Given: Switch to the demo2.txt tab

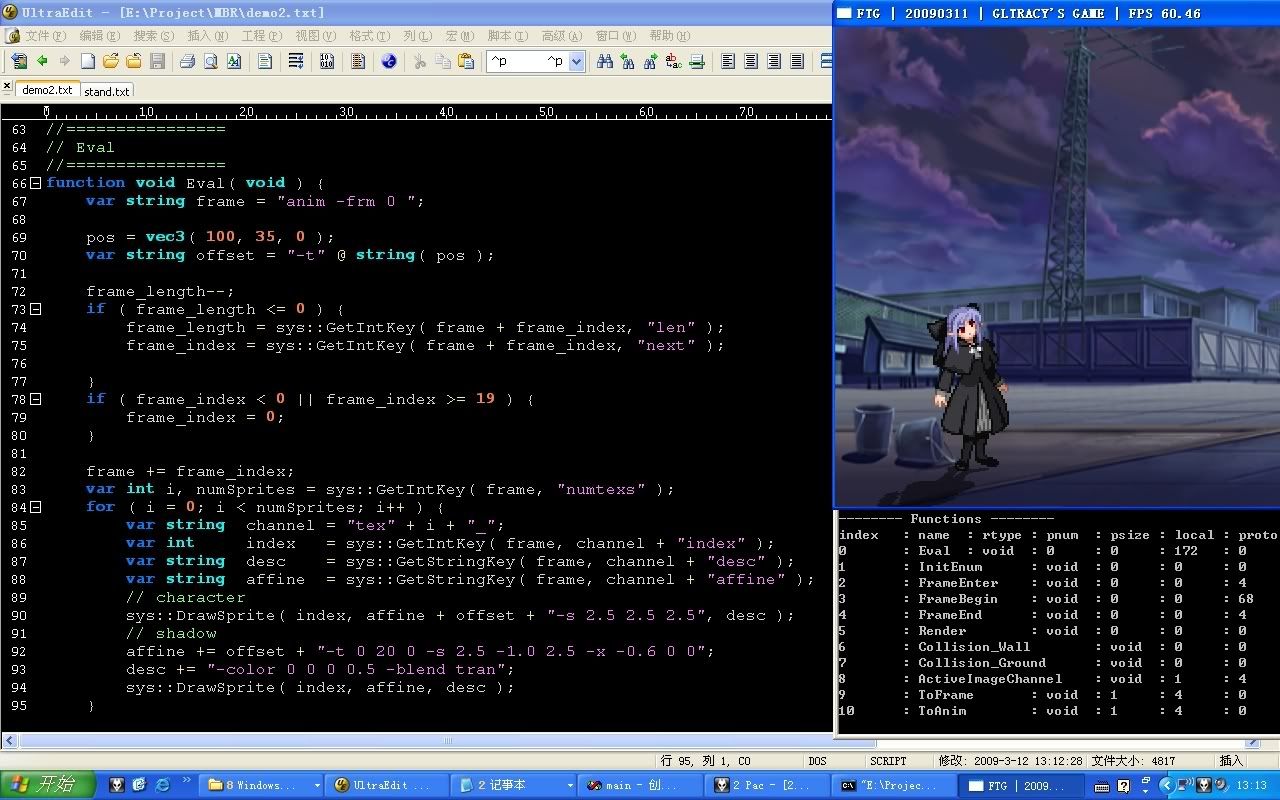Looking at the screenshot, I should (x=47, y=89).
